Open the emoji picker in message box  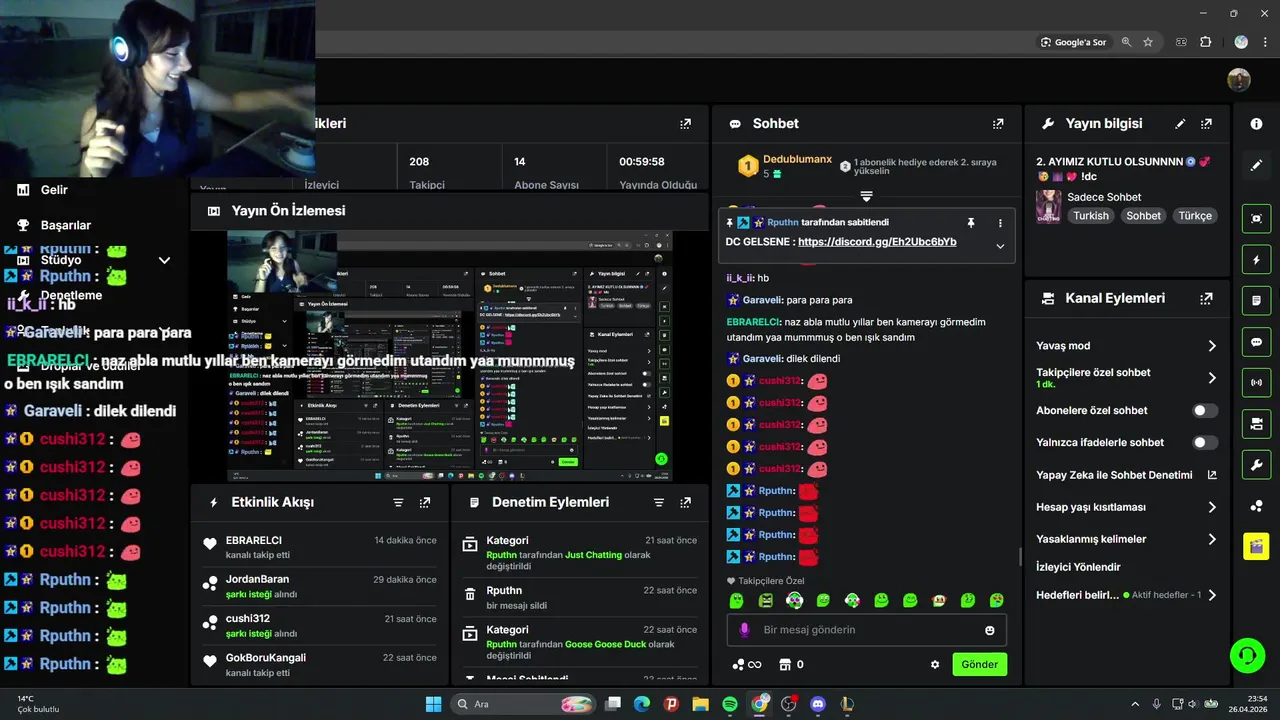click(990, 630)
